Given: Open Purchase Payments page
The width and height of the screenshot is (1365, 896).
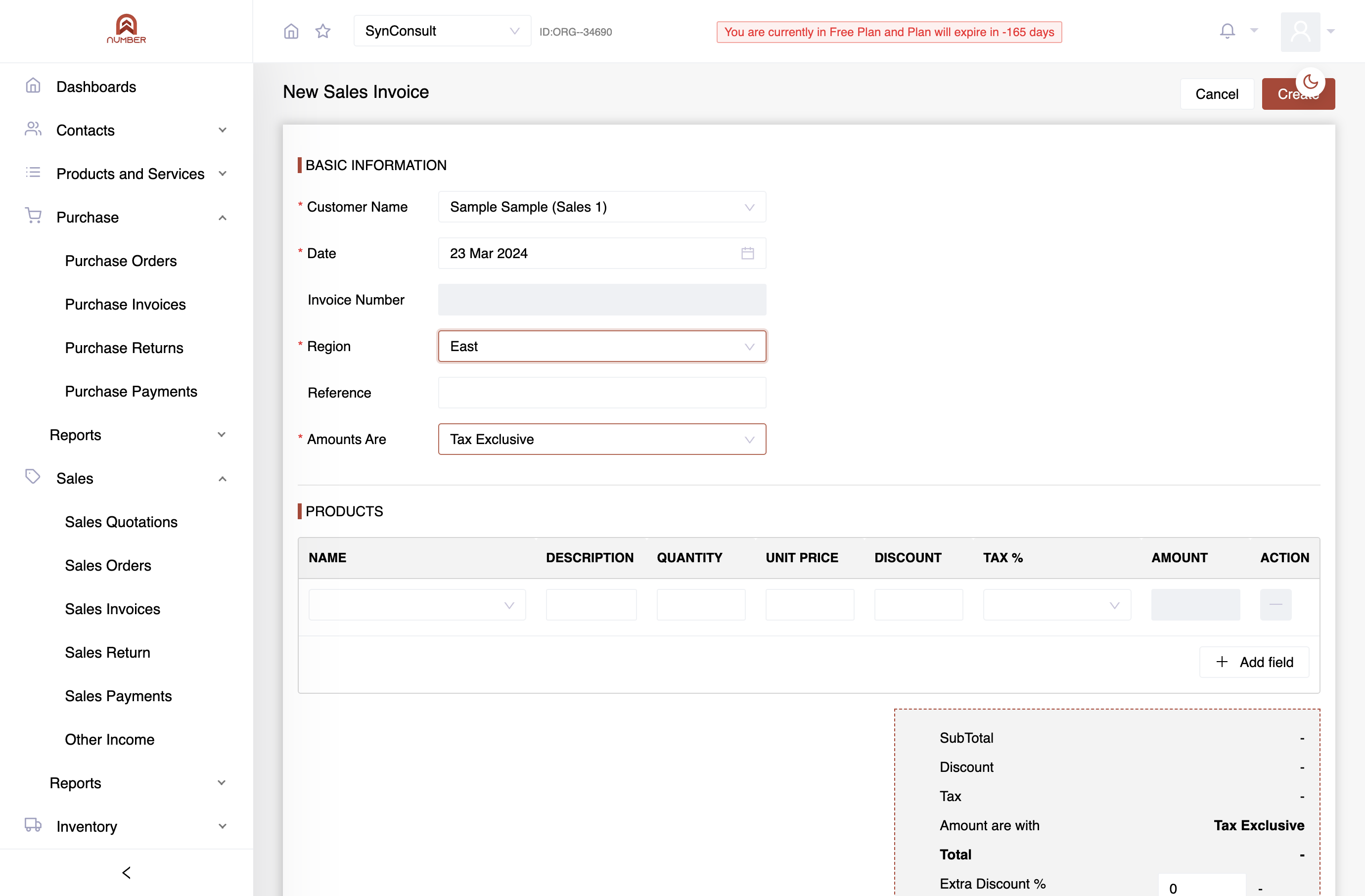Looking at the screenshot, I should pos(131,392).
